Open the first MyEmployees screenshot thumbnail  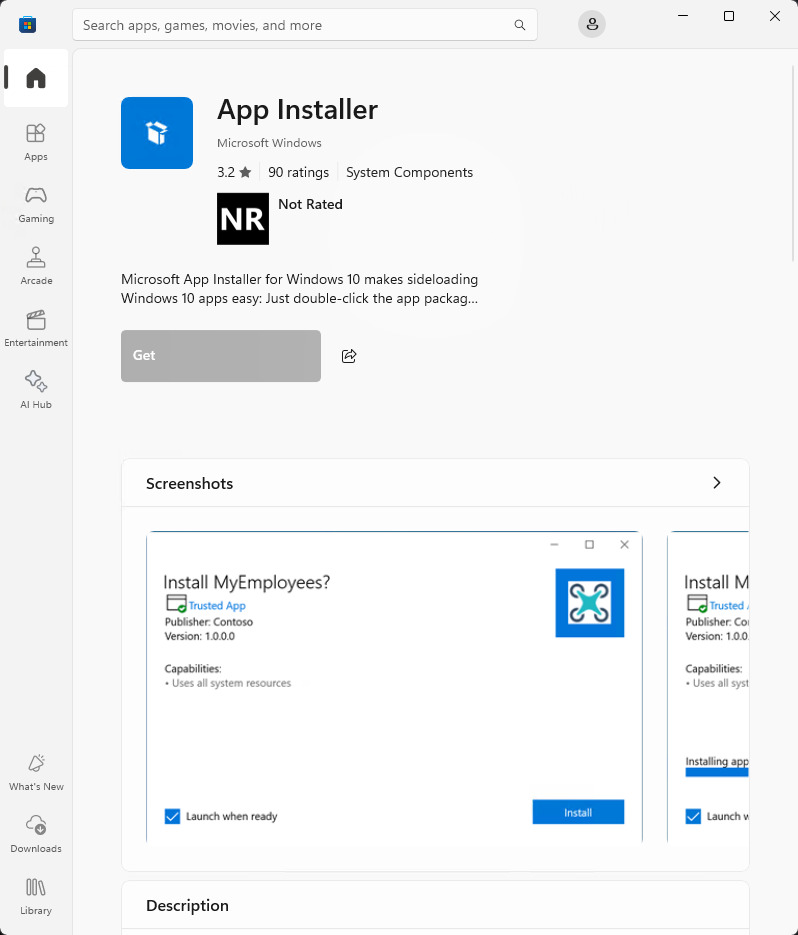pyautogui.click(x=394, y=686)
